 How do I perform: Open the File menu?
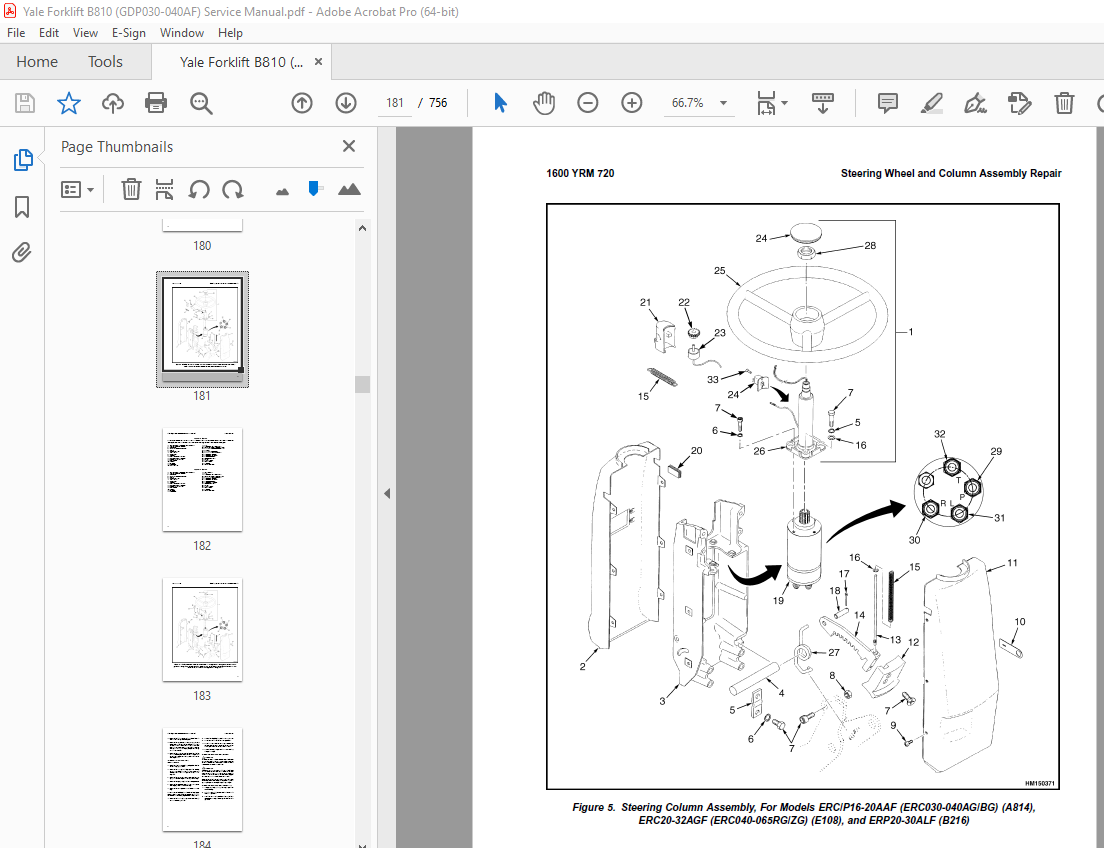(x=15, y=32)
